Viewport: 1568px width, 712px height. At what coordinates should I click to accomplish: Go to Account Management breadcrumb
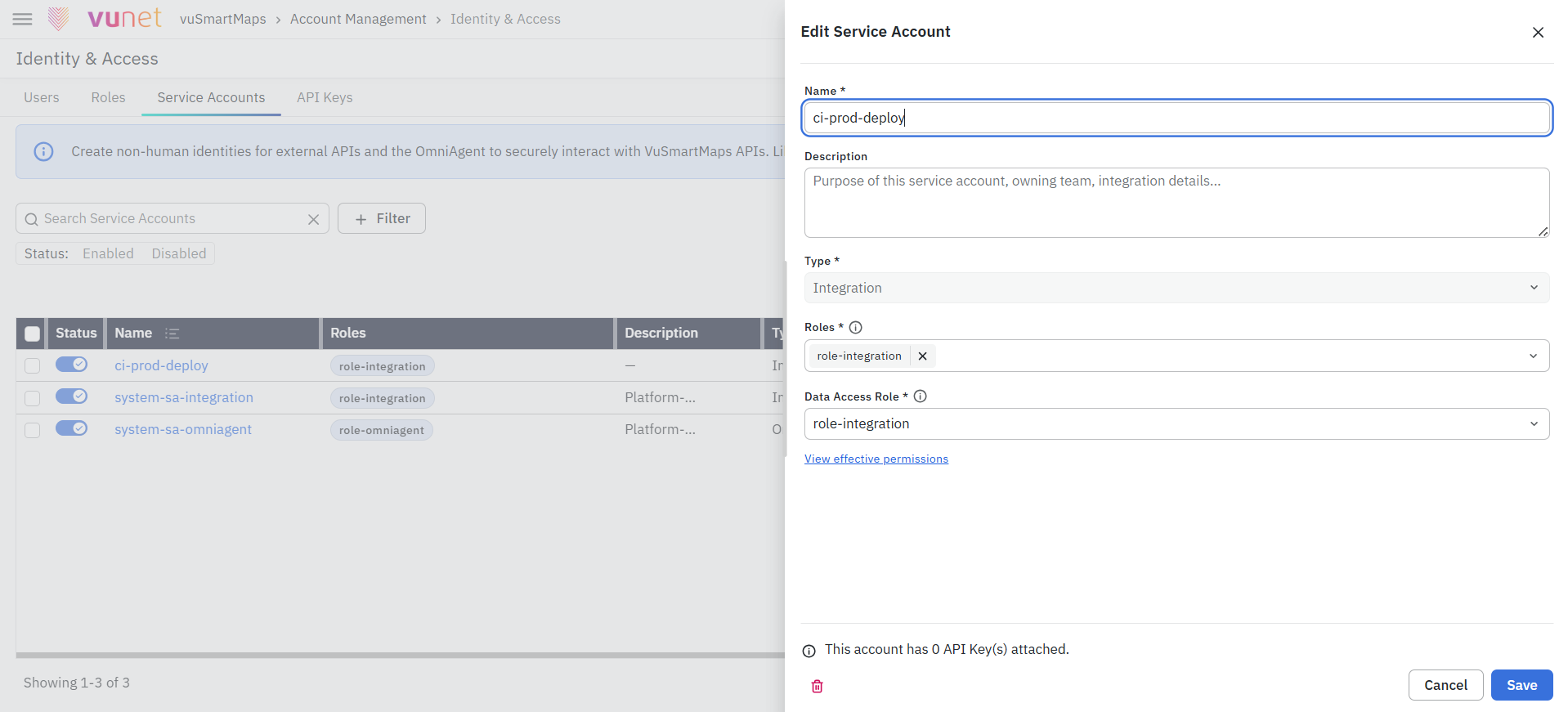point(358,19)
